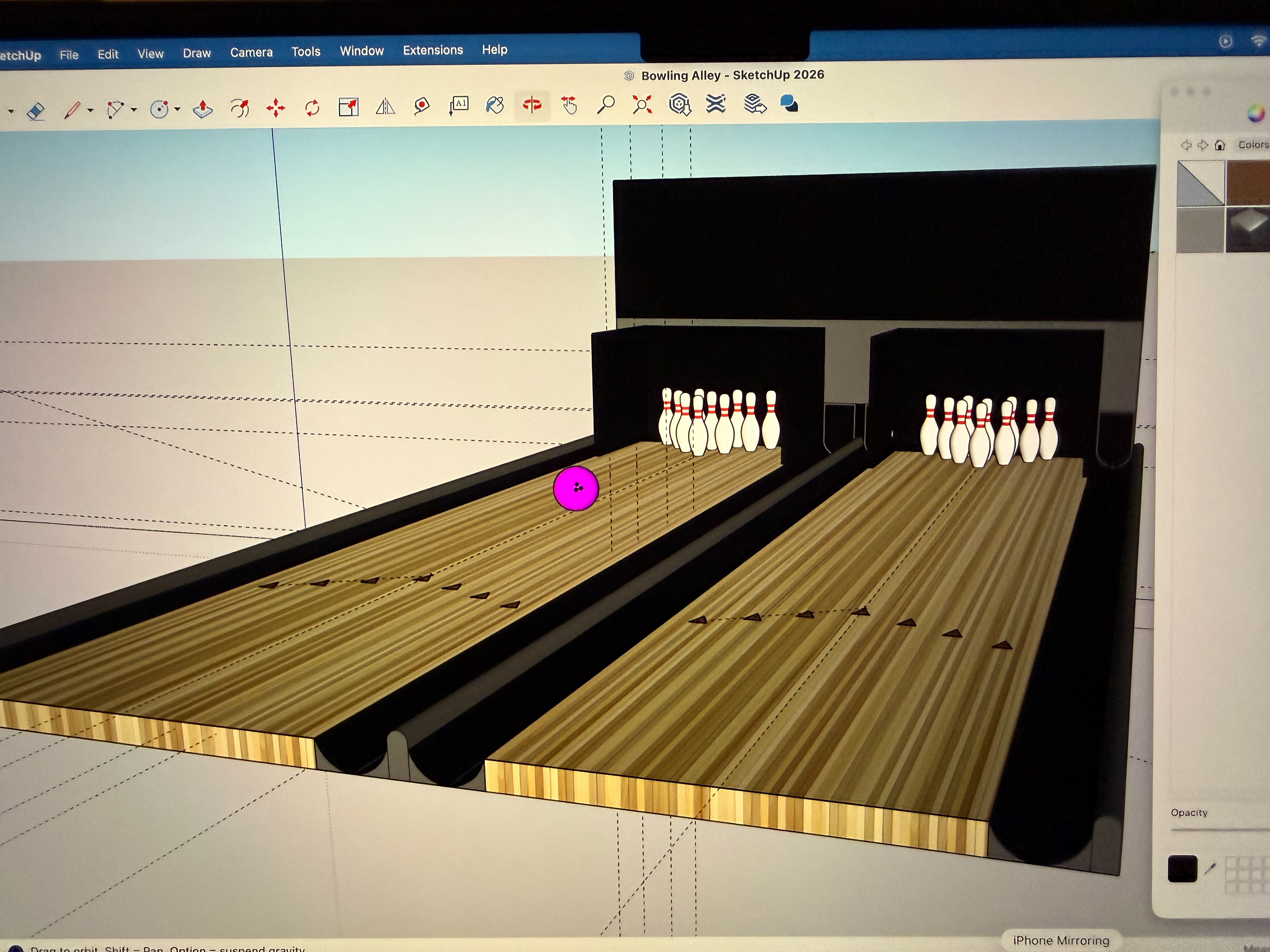This screenshot has width=1270, height=952.
Task: Select the Push/Pull tool
Action: 203,108
